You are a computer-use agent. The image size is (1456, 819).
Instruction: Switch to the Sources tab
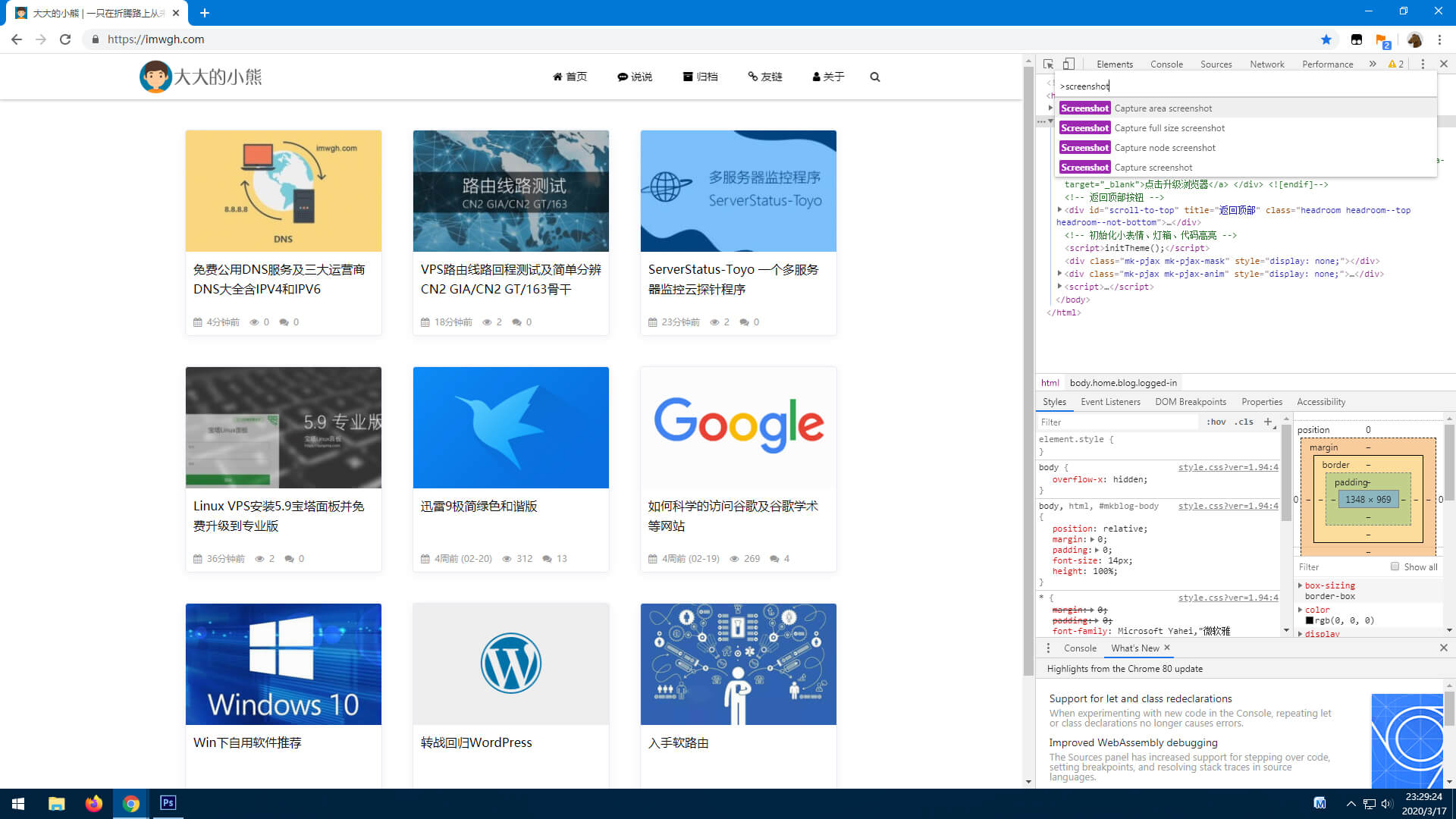[1216, 64]
